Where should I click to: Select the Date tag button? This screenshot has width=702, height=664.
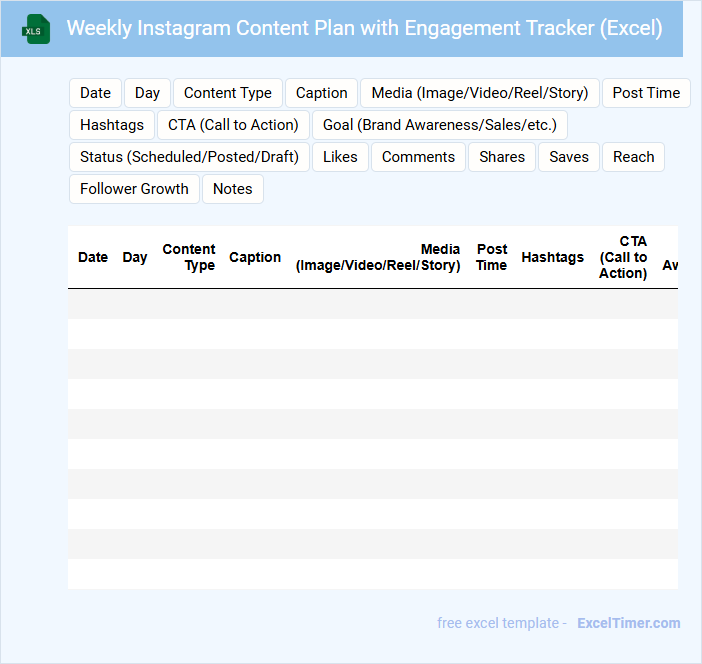click(x=95, y=93)
